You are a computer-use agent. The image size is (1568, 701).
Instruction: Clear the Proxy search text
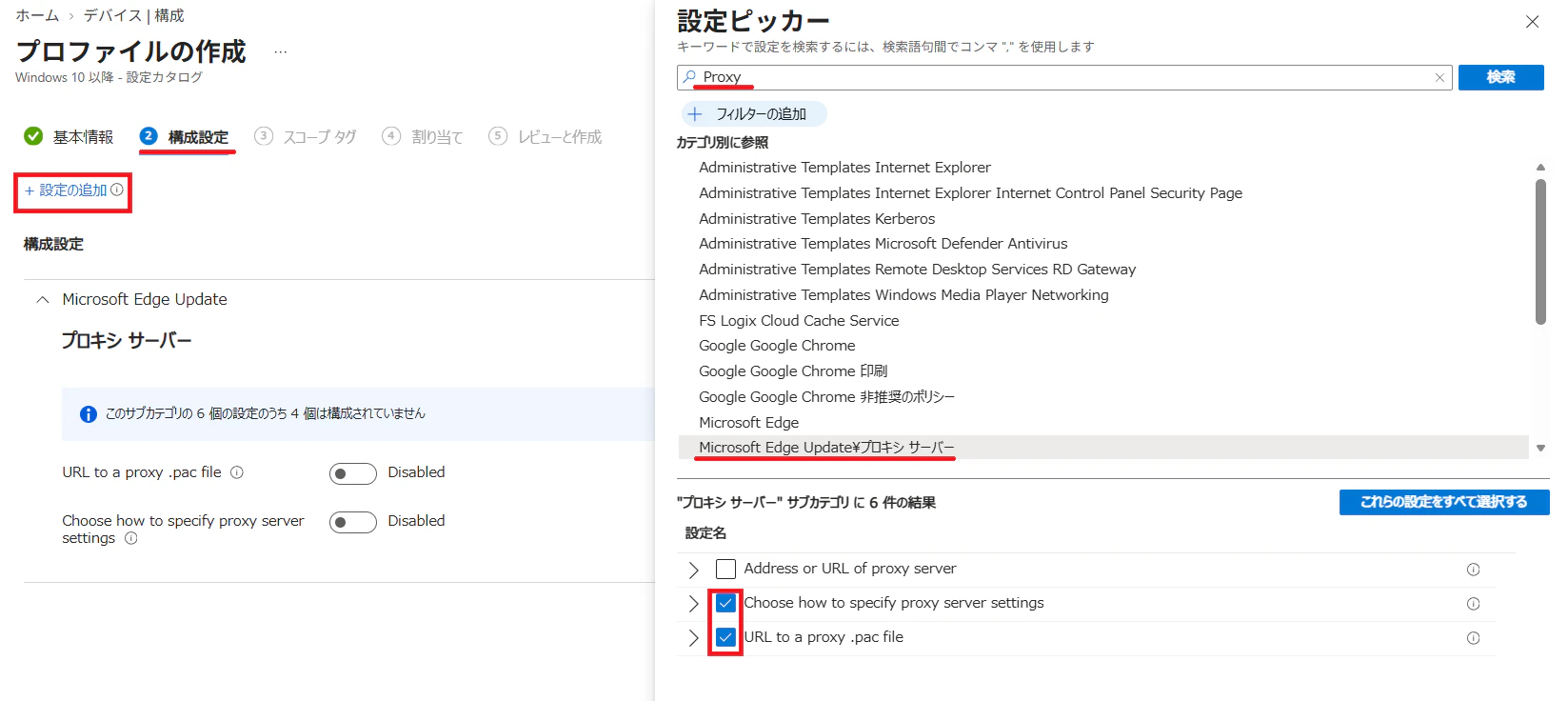click(1439, 78)
